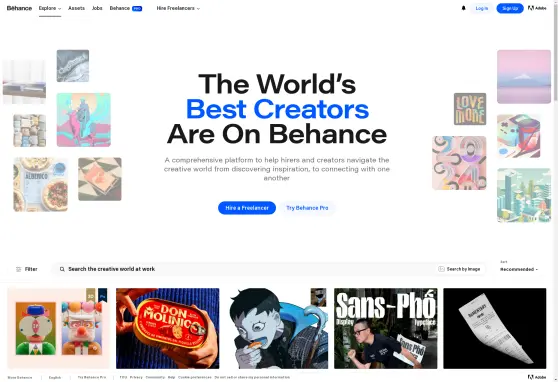
Task: Open Cookie preferences in footer
Action: 195,377
